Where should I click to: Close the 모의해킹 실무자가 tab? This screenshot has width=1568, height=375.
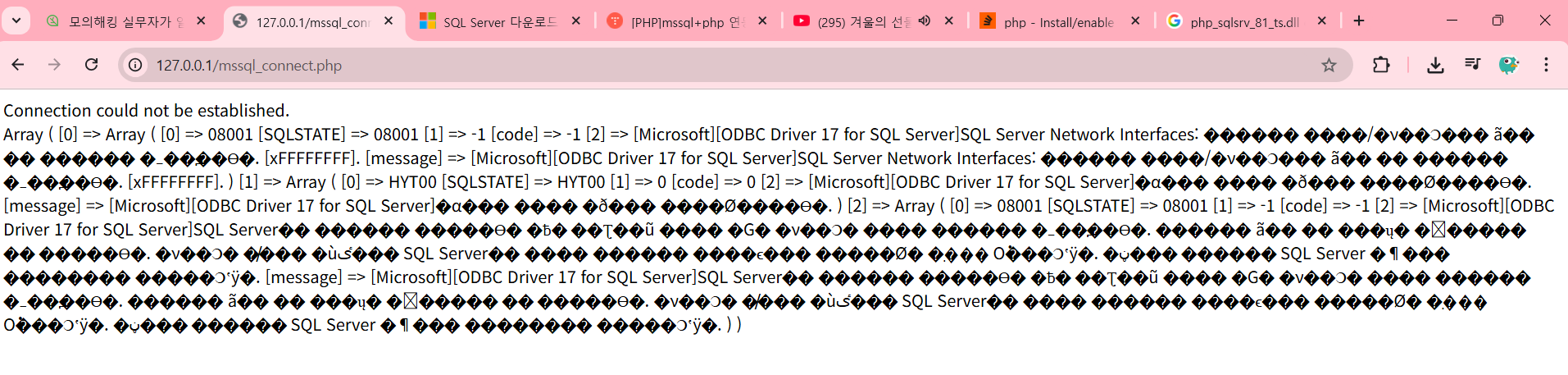tap(202, 21)
